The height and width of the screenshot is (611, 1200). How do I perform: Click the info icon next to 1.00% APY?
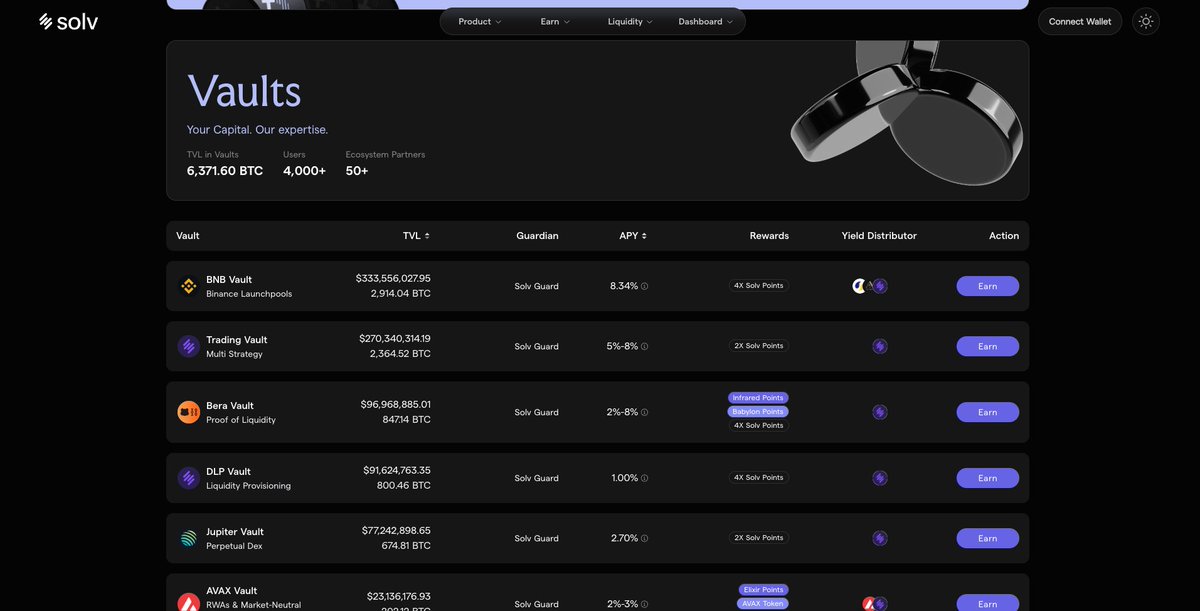(x=644, y=478)
